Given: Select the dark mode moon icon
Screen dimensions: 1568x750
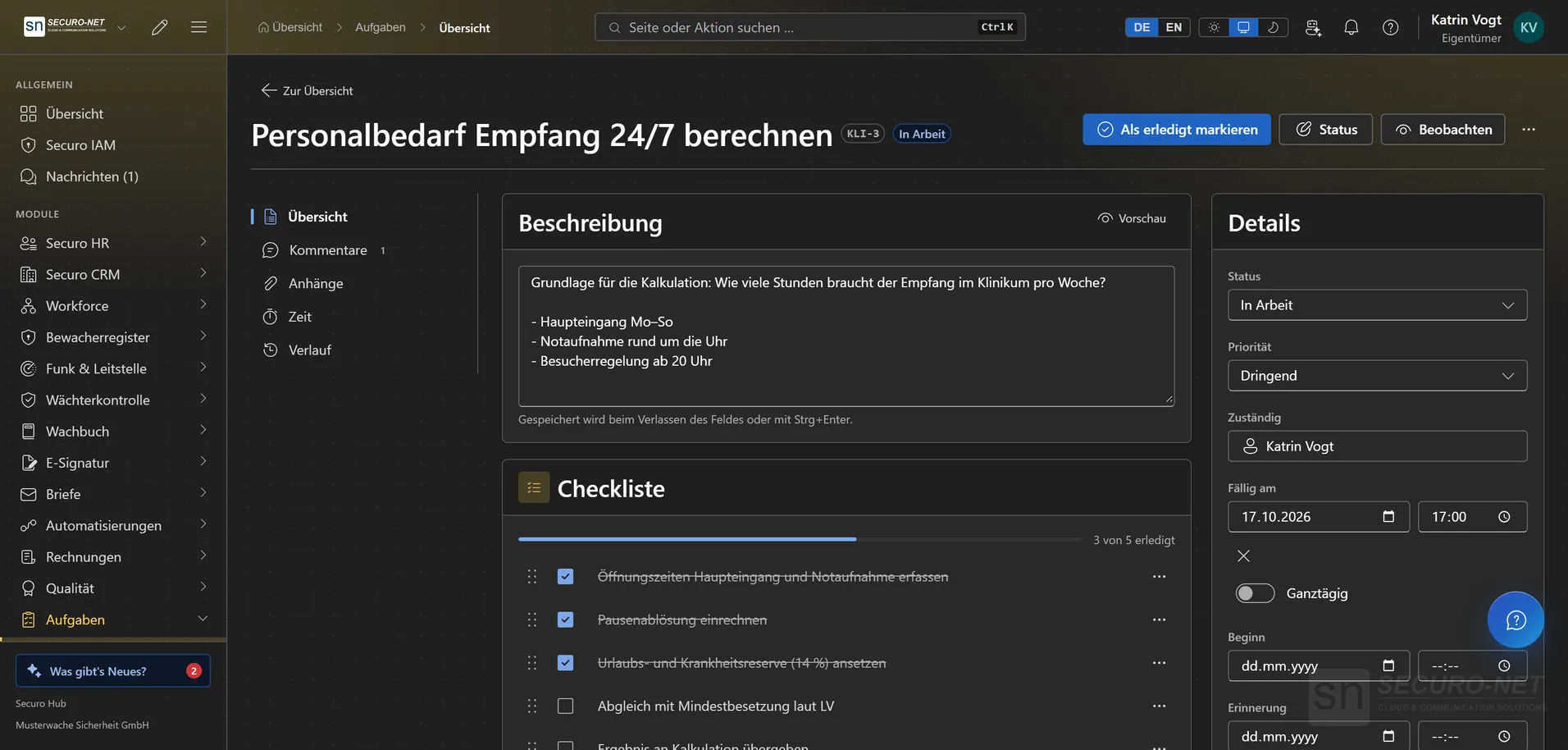Looking at the screenshot, I should (1273, 27).
